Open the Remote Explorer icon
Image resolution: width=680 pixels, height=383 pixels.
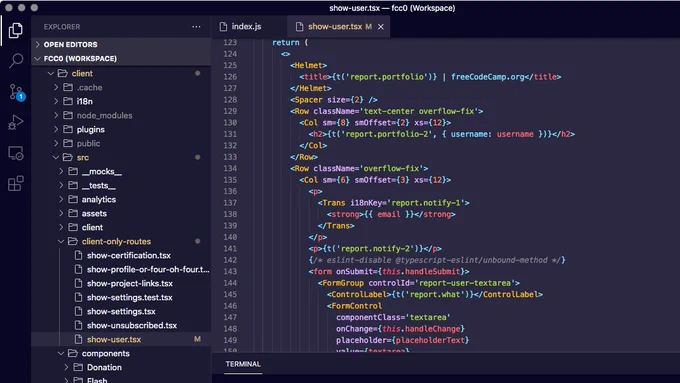[x=16, y=153]
